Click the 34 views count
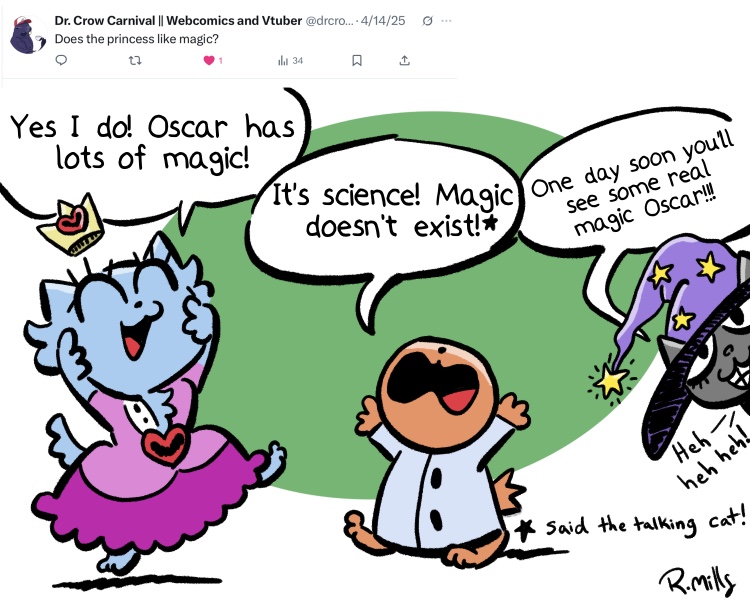This screenshot has height=600, width=750. pos(298,60)
